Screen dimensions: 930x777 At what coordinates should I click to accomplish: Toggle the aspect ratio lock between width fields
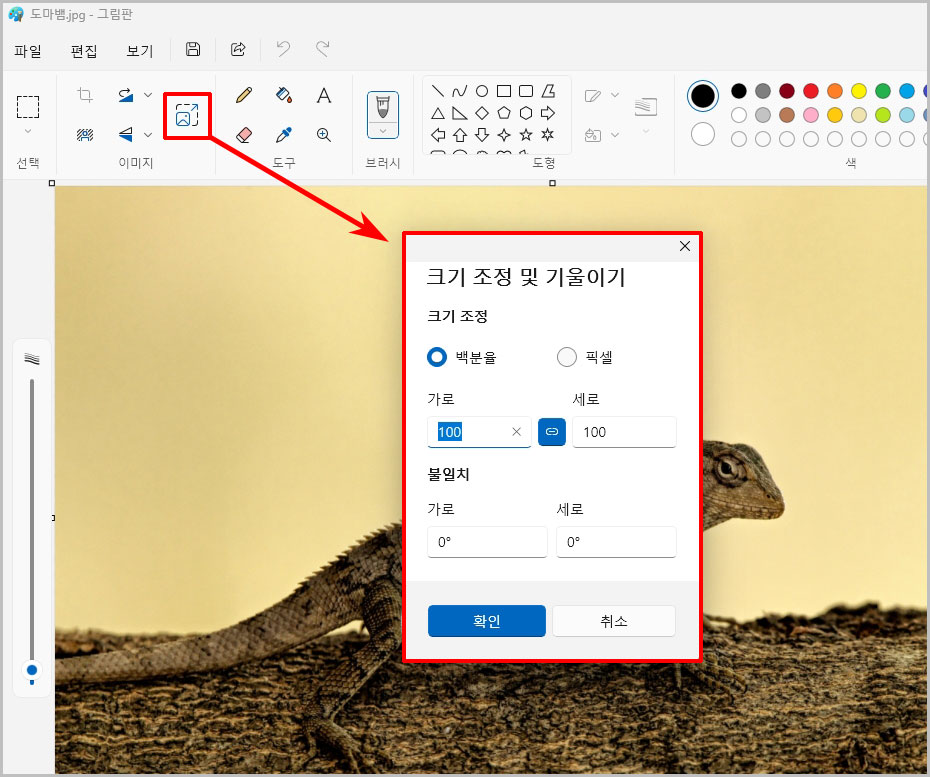[551, 432]
